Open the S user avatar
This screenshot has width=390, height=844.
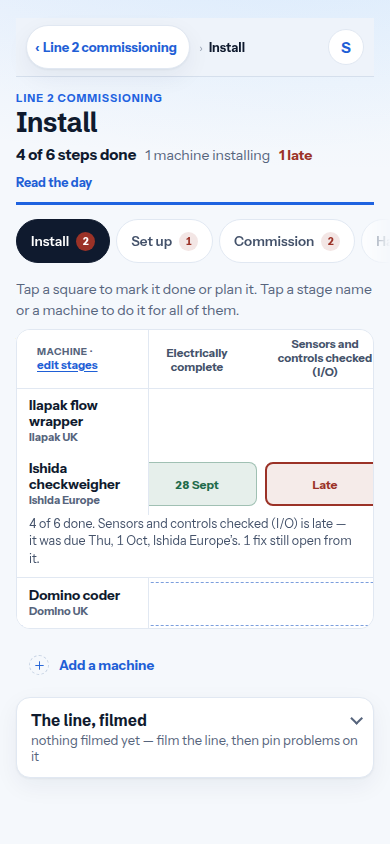coord(346,47)
